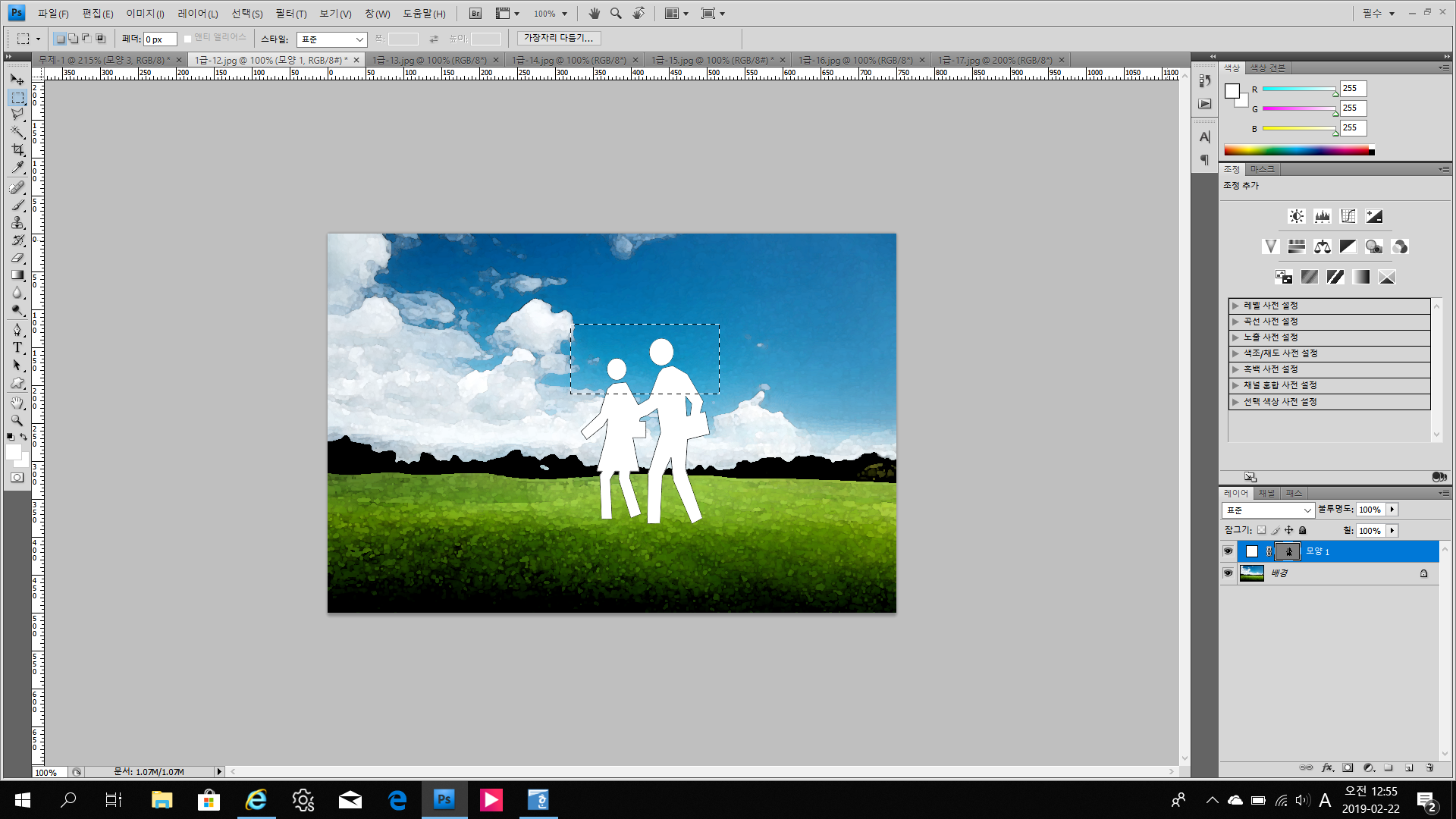1456x819 pixels.
Task: Select the Horizontal Type tool
Action: (17, 347)
